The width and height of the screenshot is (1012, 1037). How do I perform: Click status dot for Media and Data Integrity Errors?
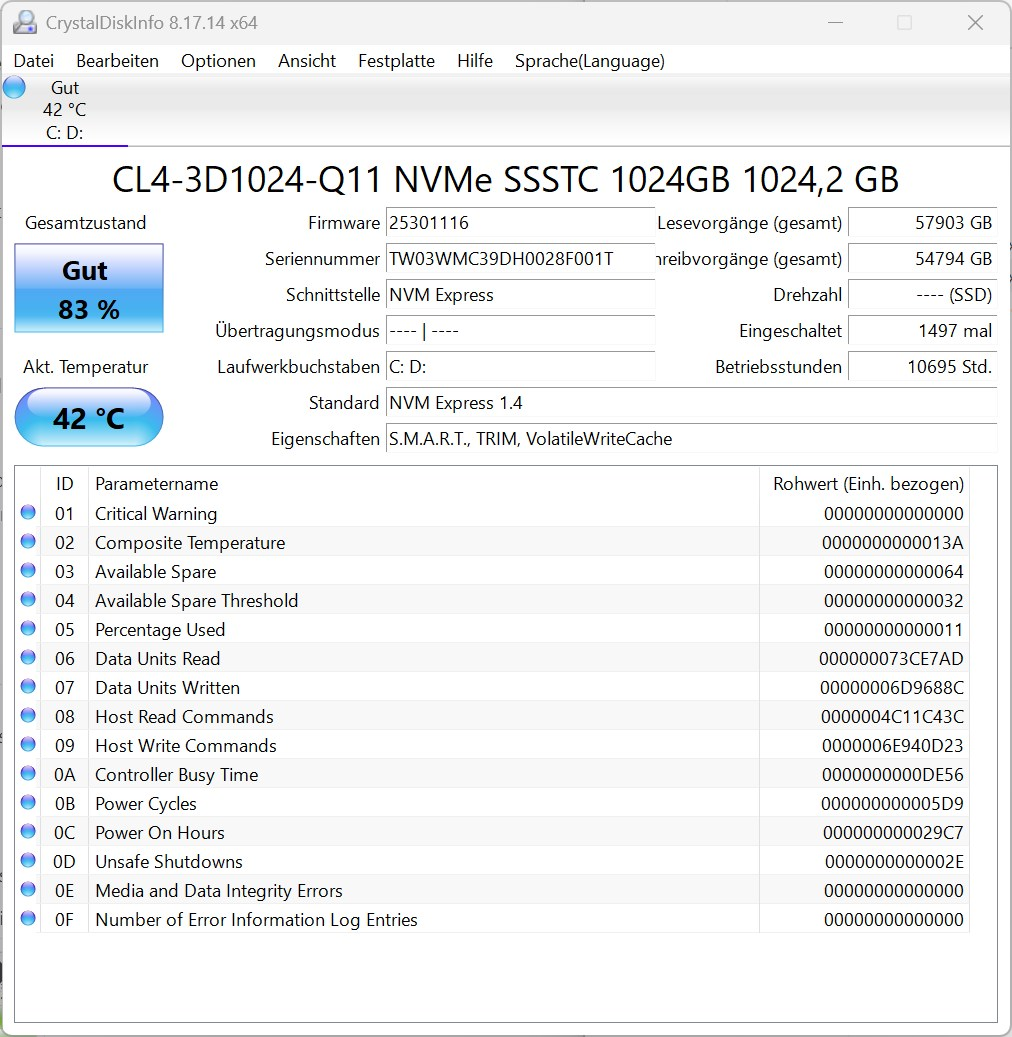pos(28,890)
